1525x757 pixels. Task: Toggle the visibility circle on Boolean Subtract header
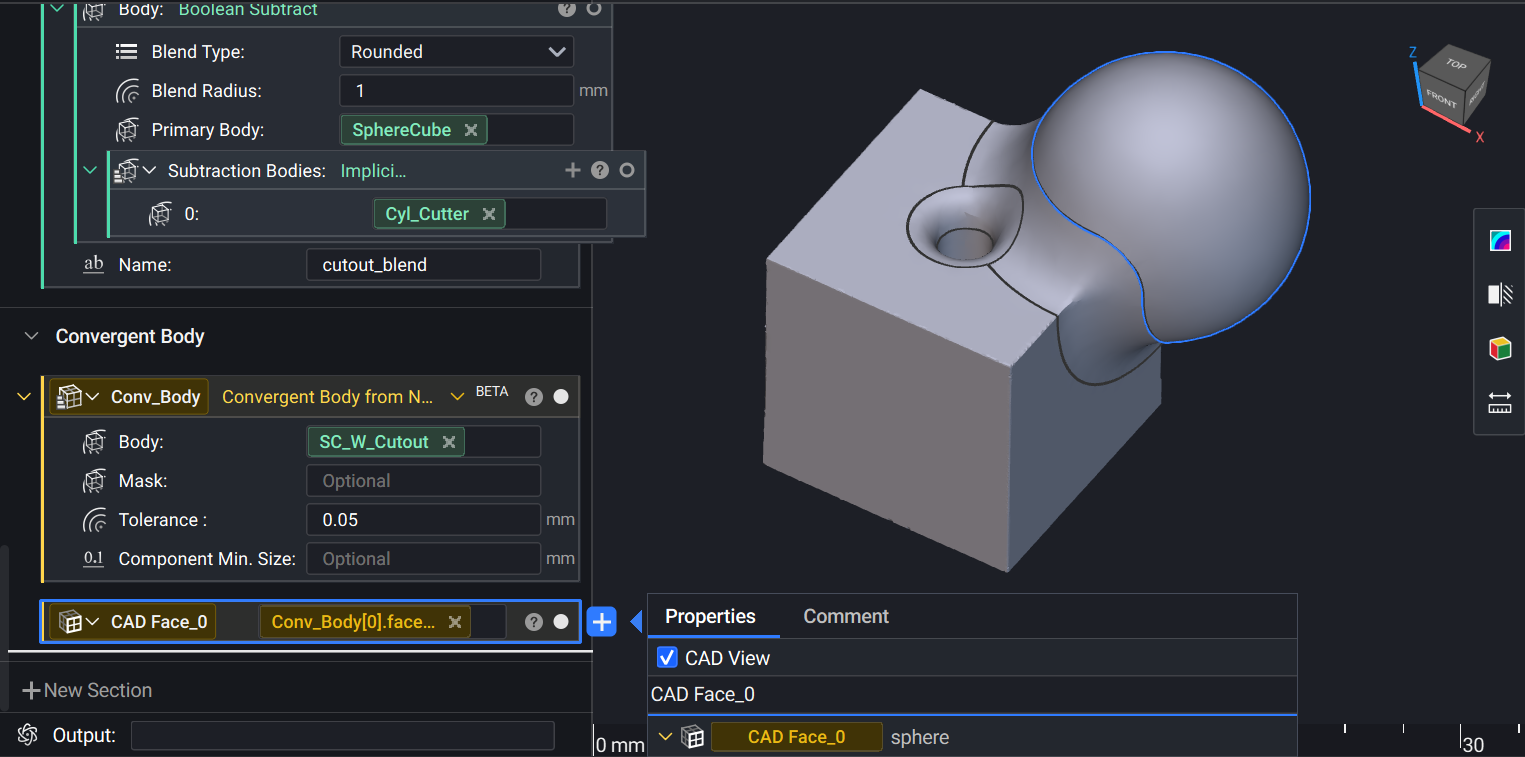point(594,9)
